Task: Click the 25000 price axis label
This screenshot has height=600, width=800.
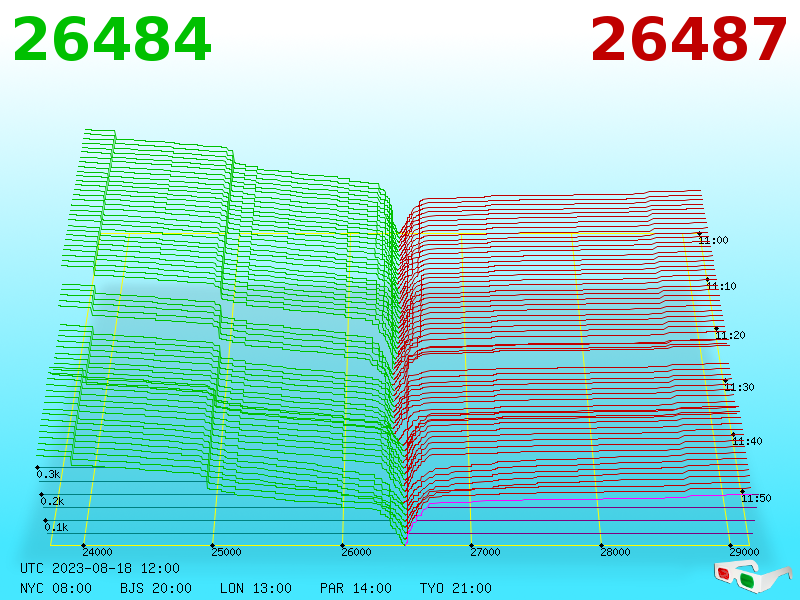Action: click(x=227, y=552)
